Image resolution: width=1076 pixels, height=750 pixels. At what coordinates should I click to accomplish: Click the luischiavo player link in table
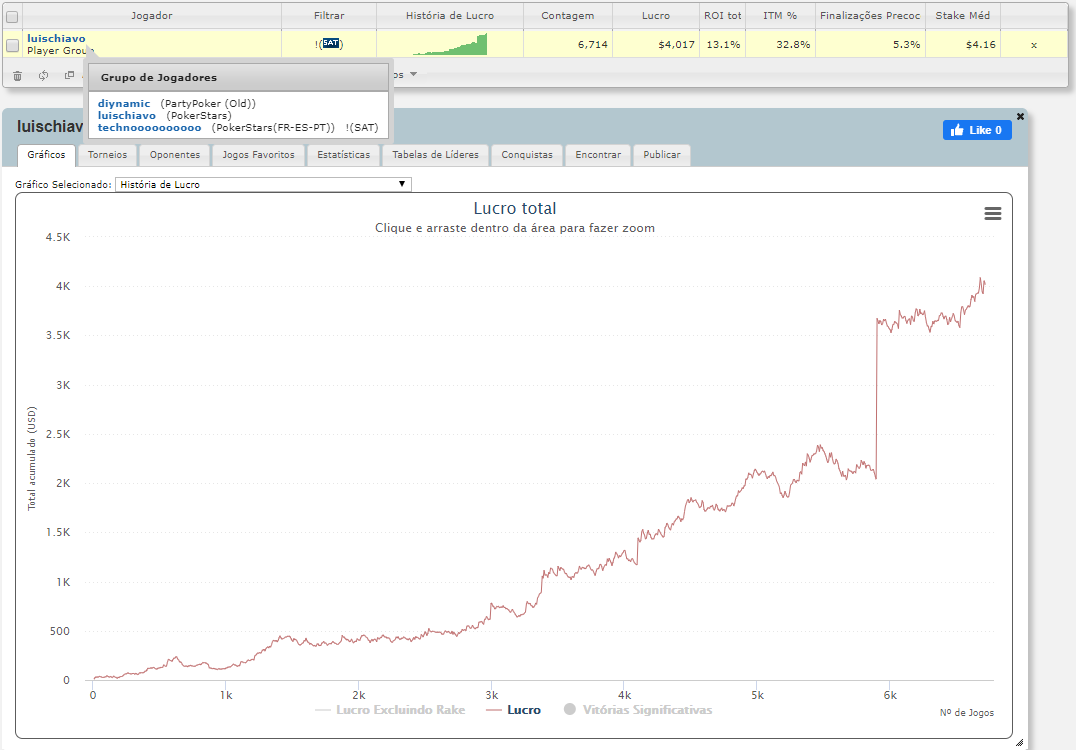56,38
